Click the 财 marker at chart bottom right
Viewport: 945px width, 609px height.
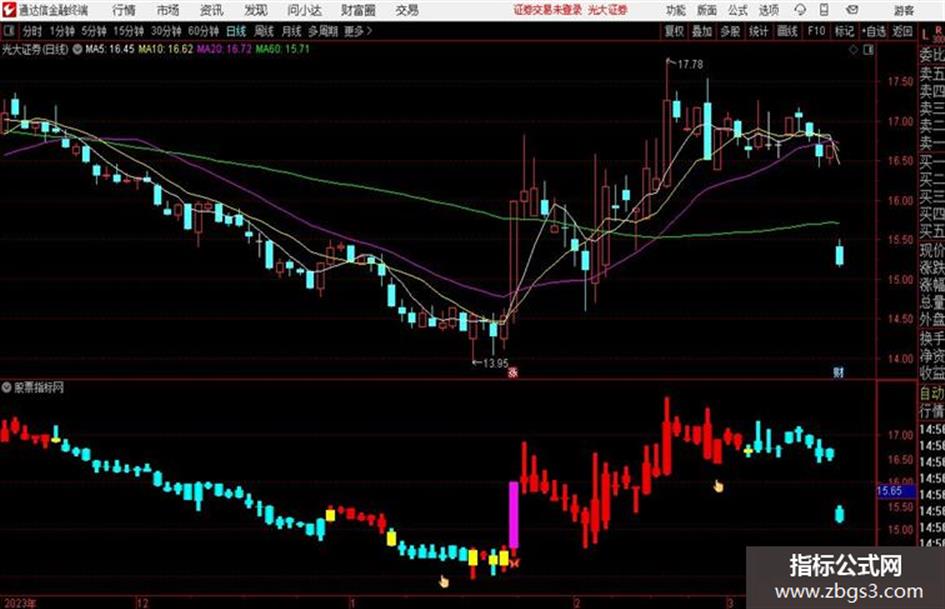tap(839, 372)
